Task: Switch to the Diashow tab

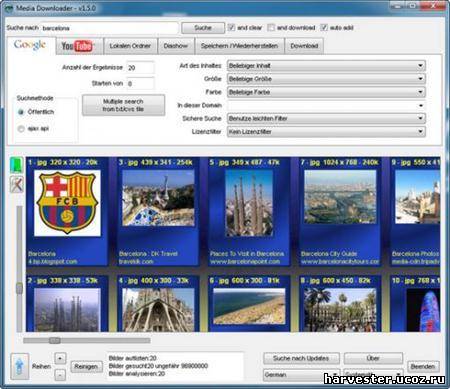Action: click(176, 46)
